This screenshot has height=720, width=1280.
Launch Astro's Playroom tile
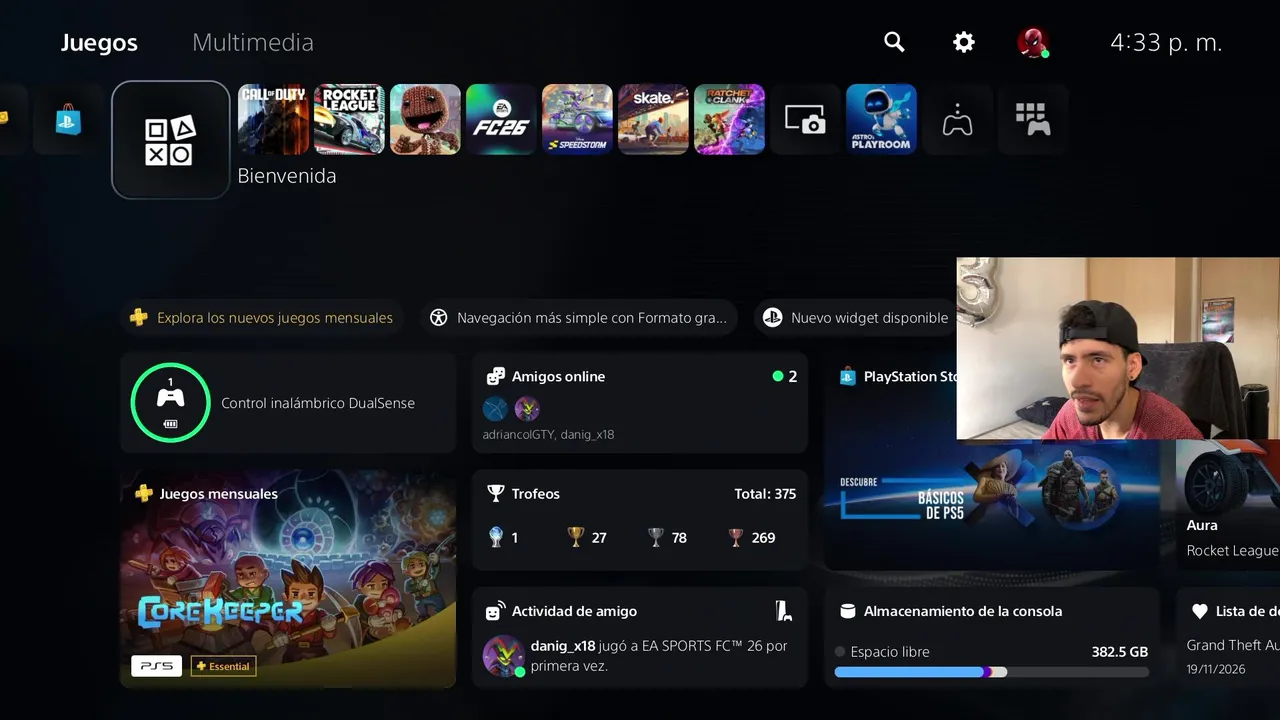coord(881,119)
